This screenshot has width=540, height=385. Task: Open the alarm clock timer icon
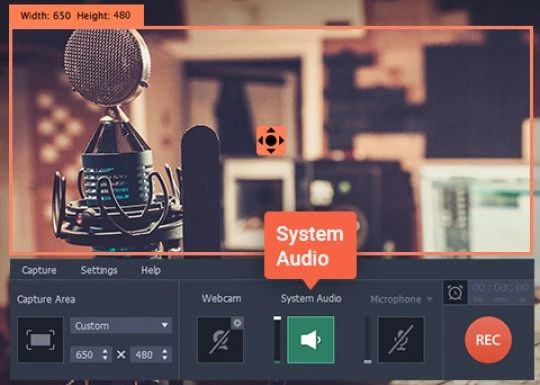pos(455,293)
